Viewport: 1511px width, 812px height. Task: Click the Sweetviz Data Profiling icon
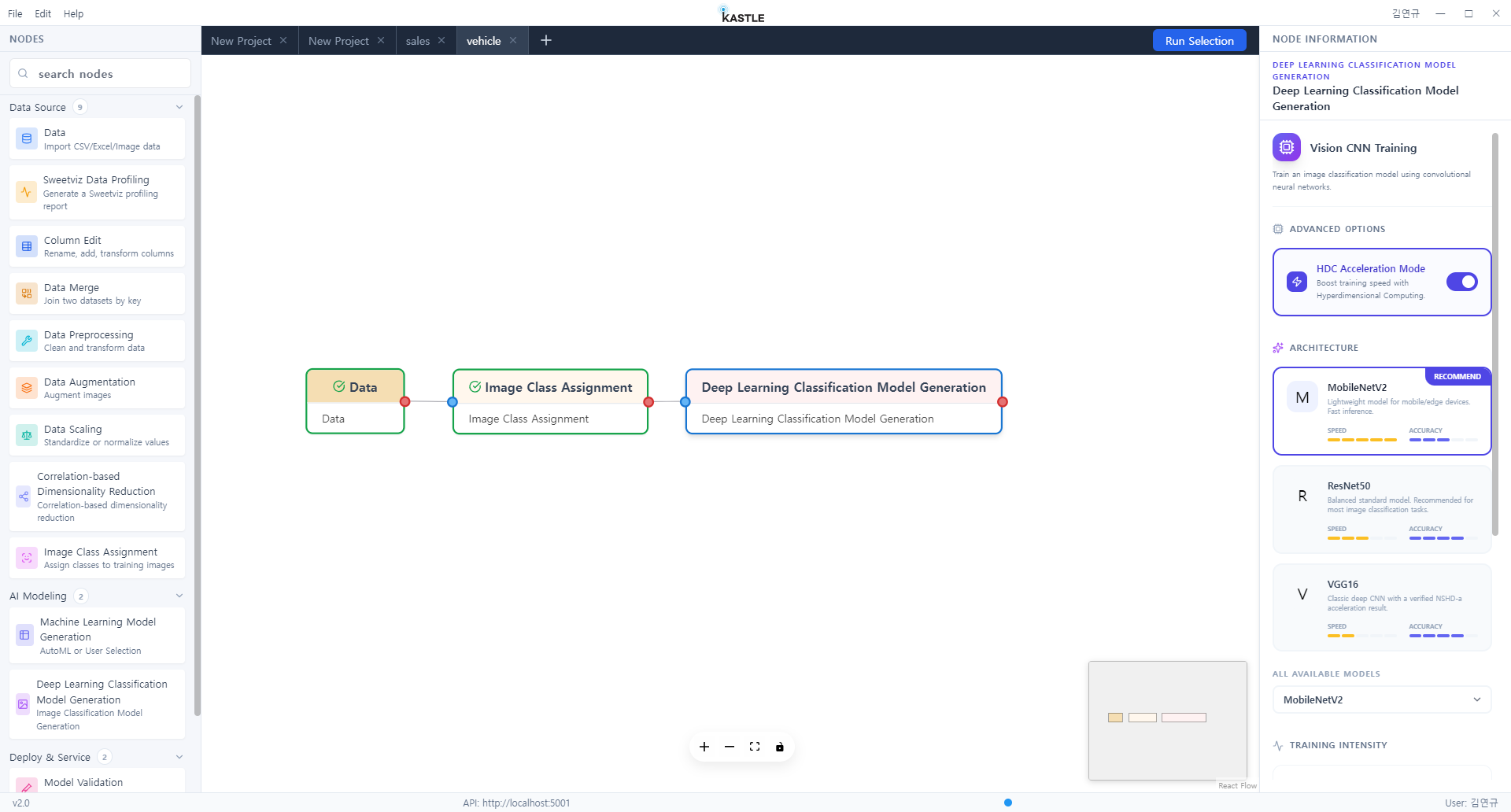(x=26, y=192)
